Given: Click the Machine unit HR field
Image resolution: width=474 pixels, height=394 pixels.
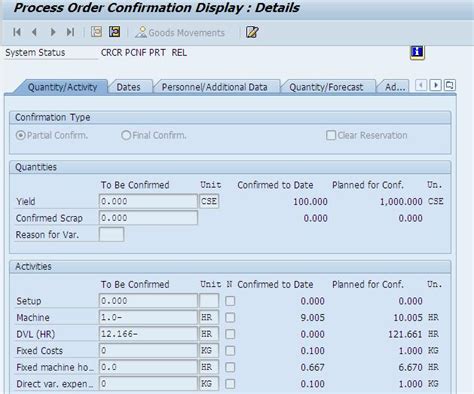Looking at the screenshot, I should click(x=209, y=317).
